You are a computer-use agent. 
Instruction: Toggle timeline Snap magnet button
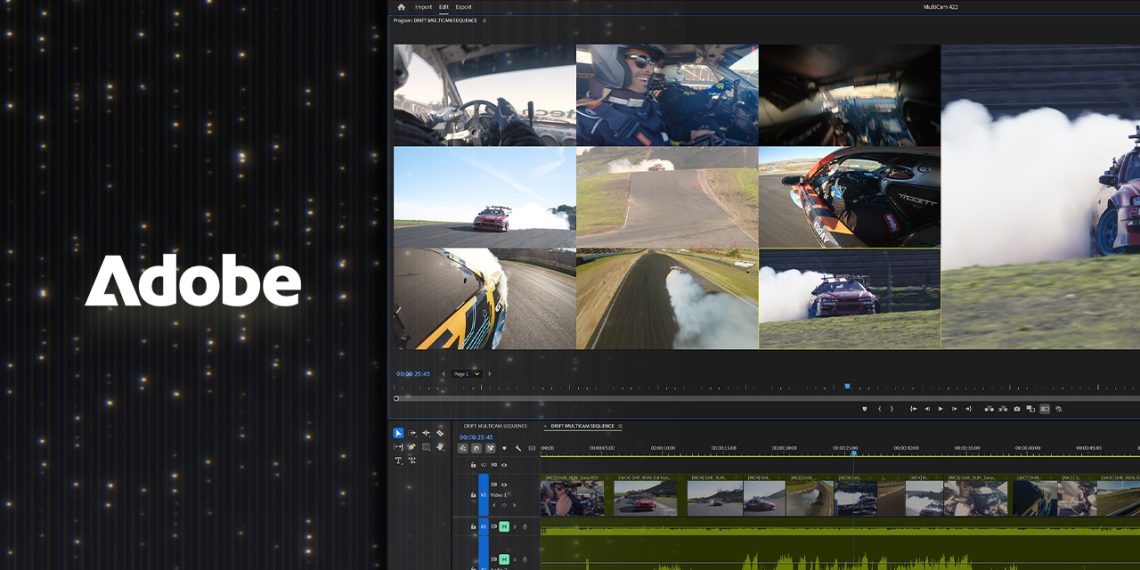point(476,449)
